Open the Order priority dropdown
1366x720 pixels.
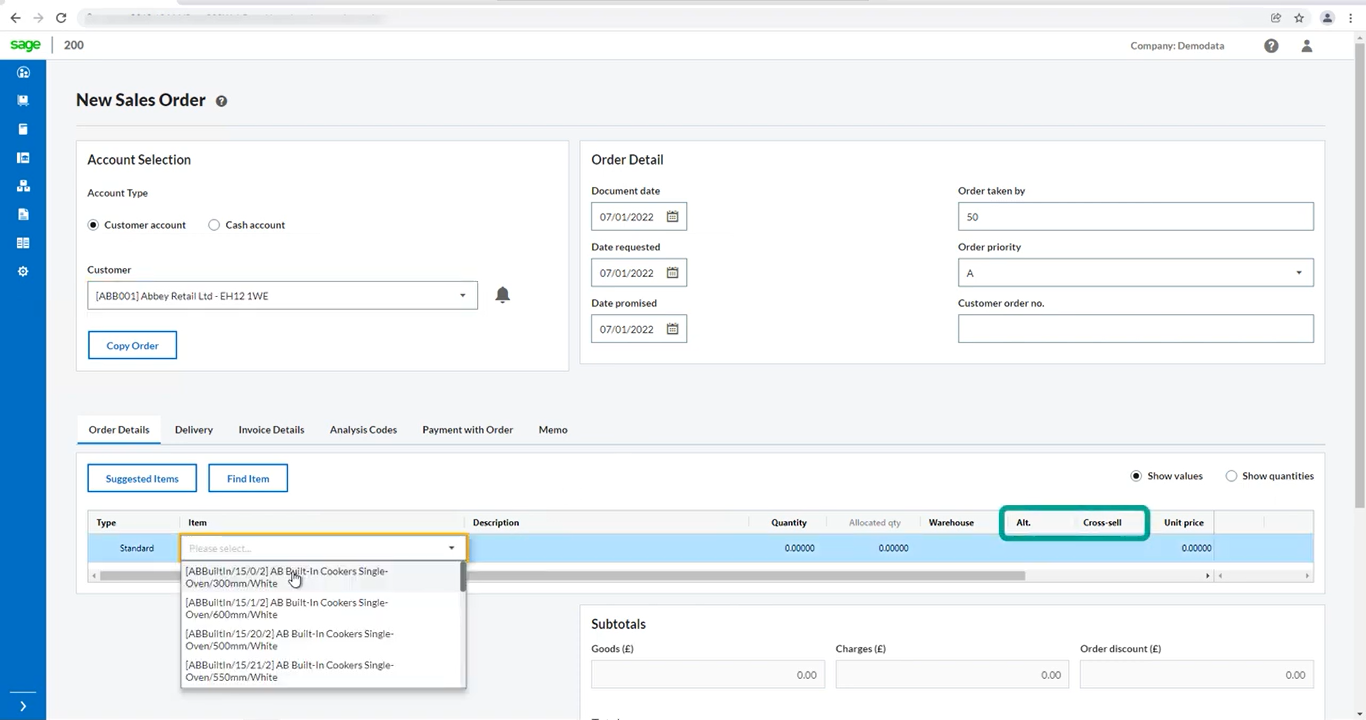coord(1298,272)
